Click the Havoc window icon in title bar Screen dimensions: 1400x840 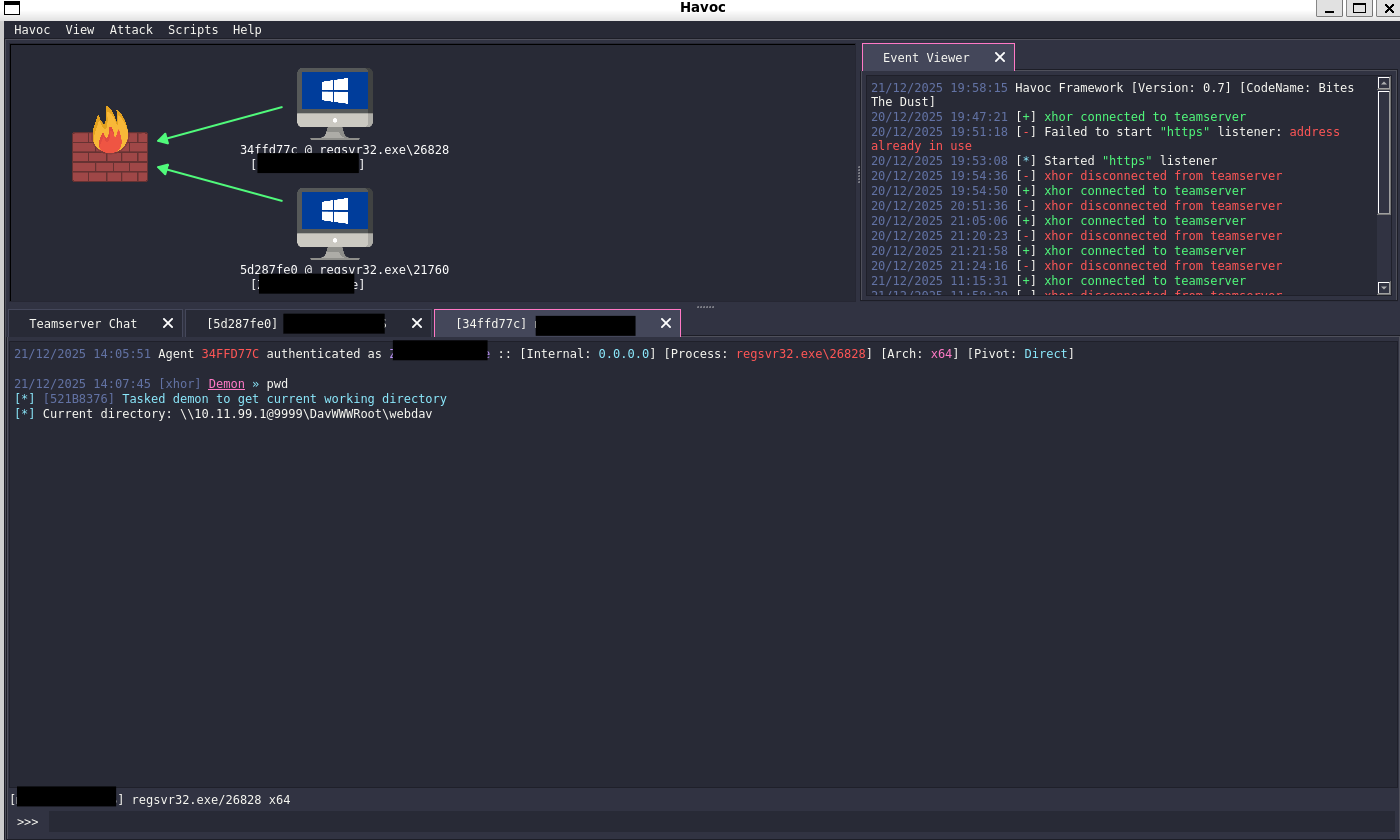12,8
